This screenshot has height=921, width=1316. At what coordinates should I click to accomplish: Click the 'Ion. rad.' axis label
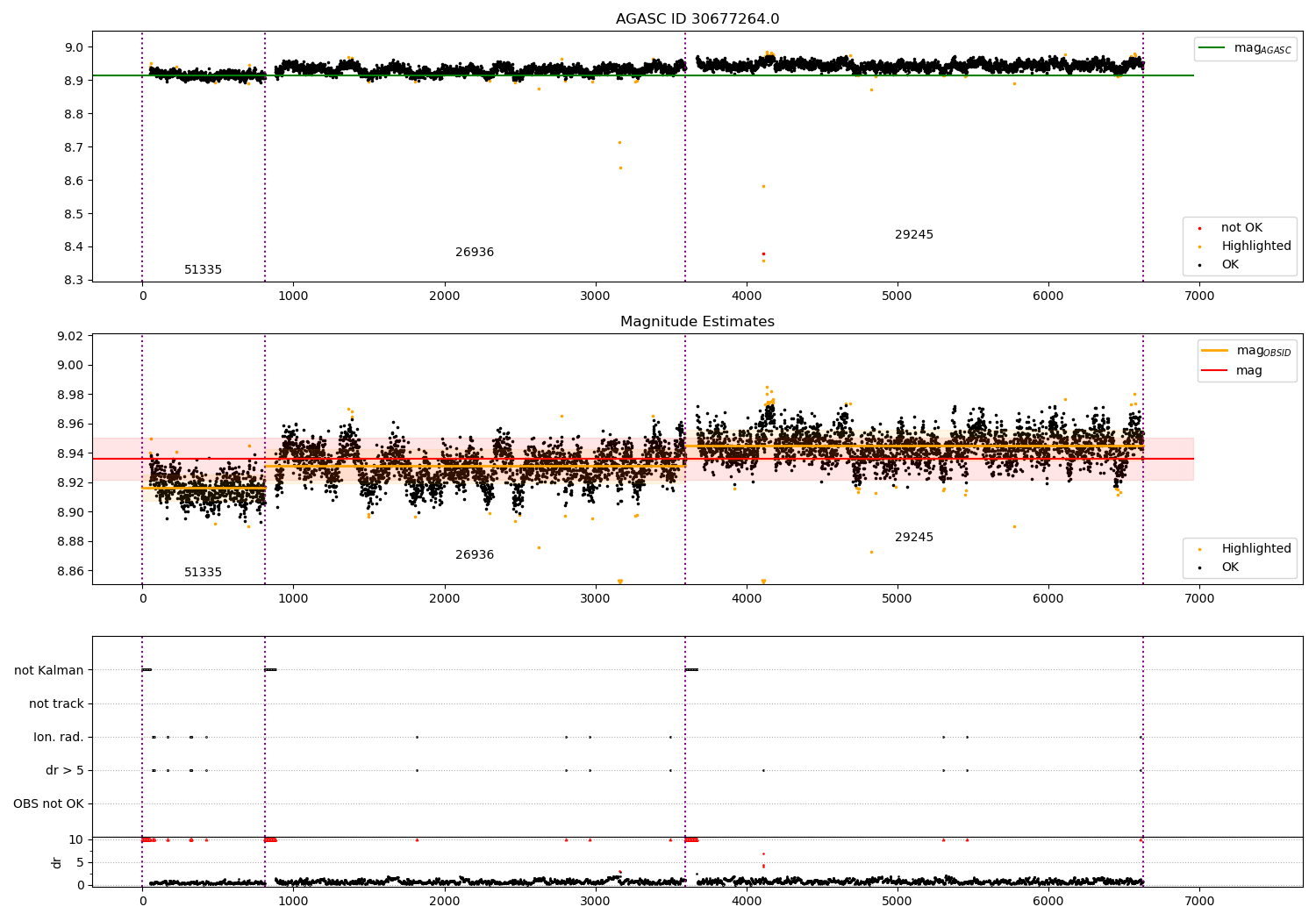(59, 737)
